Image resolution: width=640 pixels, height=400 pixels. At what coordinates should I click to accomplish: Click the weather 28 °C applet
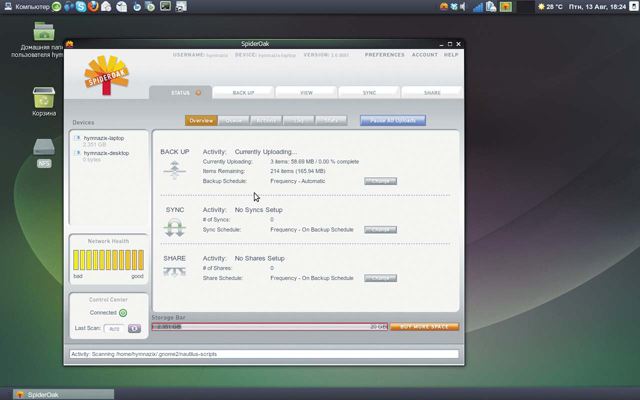(x=550, y=7)
